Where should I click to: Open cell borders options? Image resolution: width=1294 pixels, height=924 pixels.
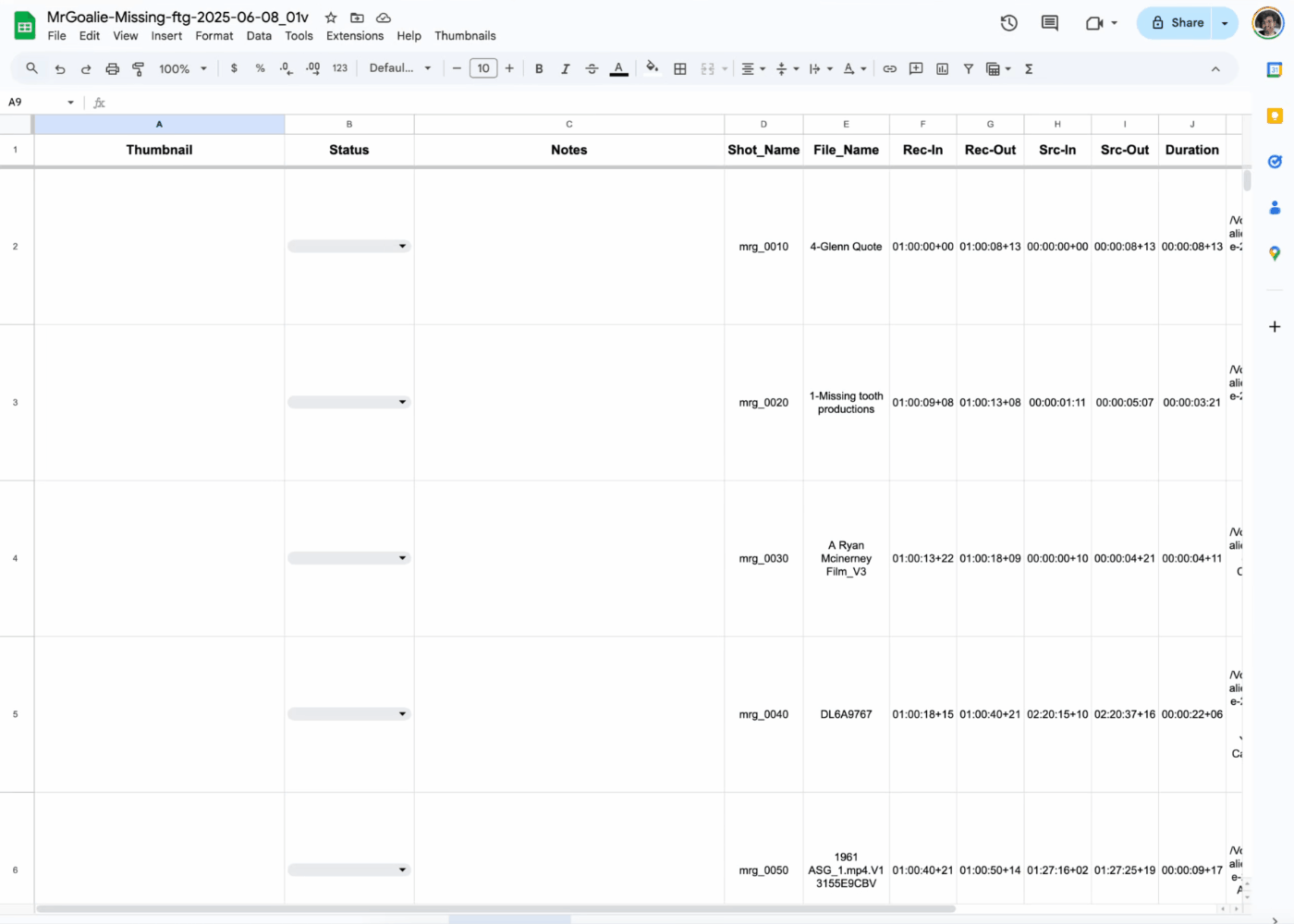[680, 68]
